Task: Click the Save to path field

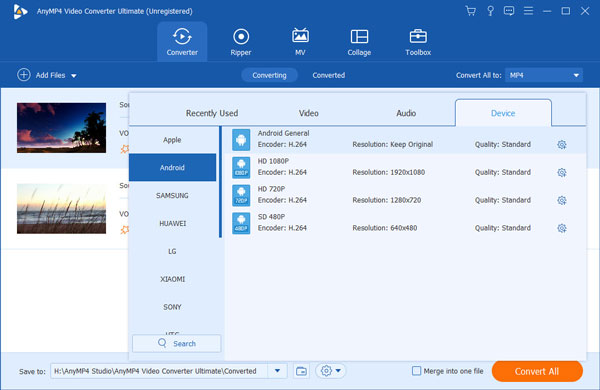Action: (159, 371)
